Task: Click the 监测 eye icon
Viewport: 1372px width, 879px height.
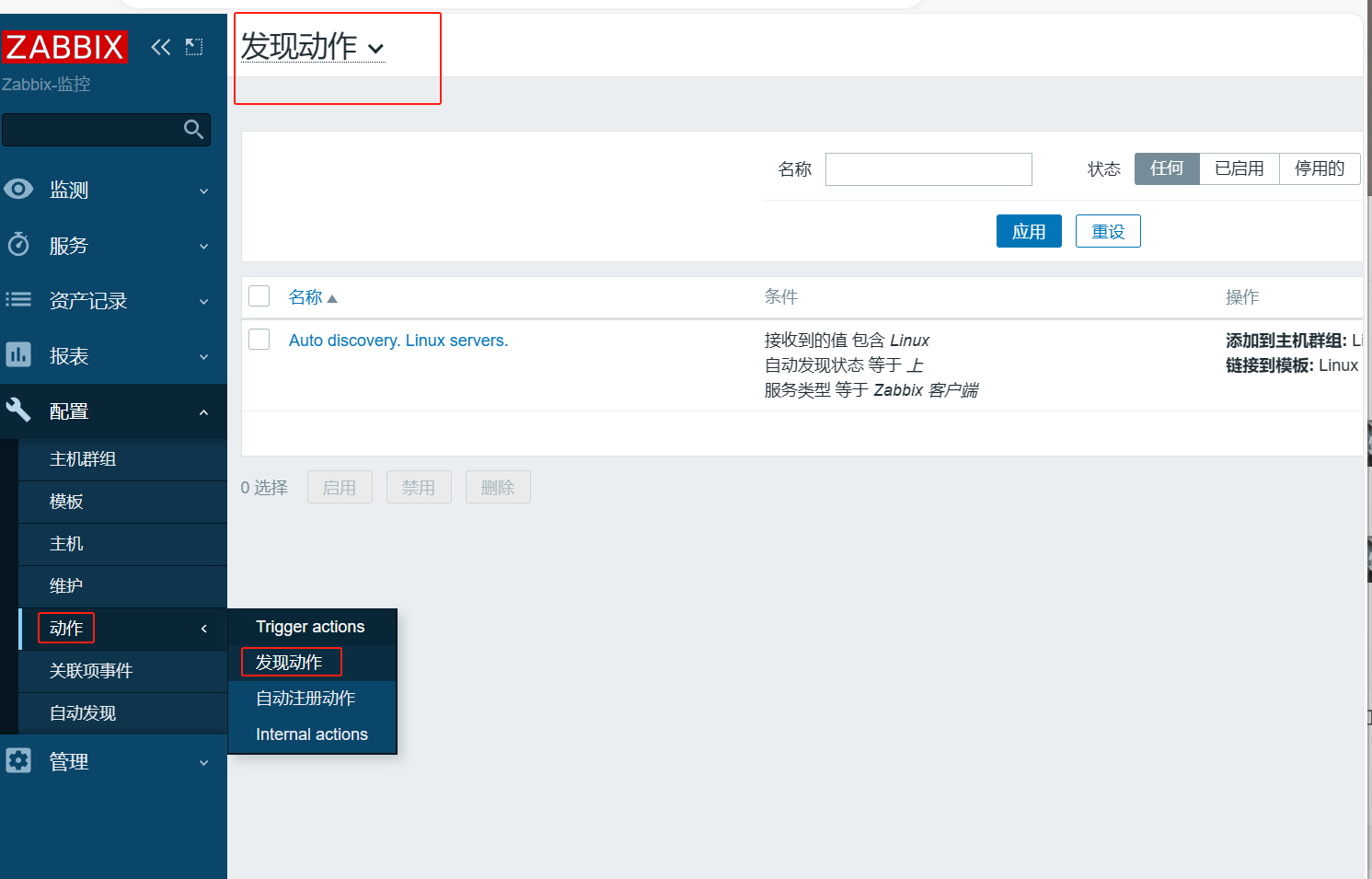Action: pos(18,189)
